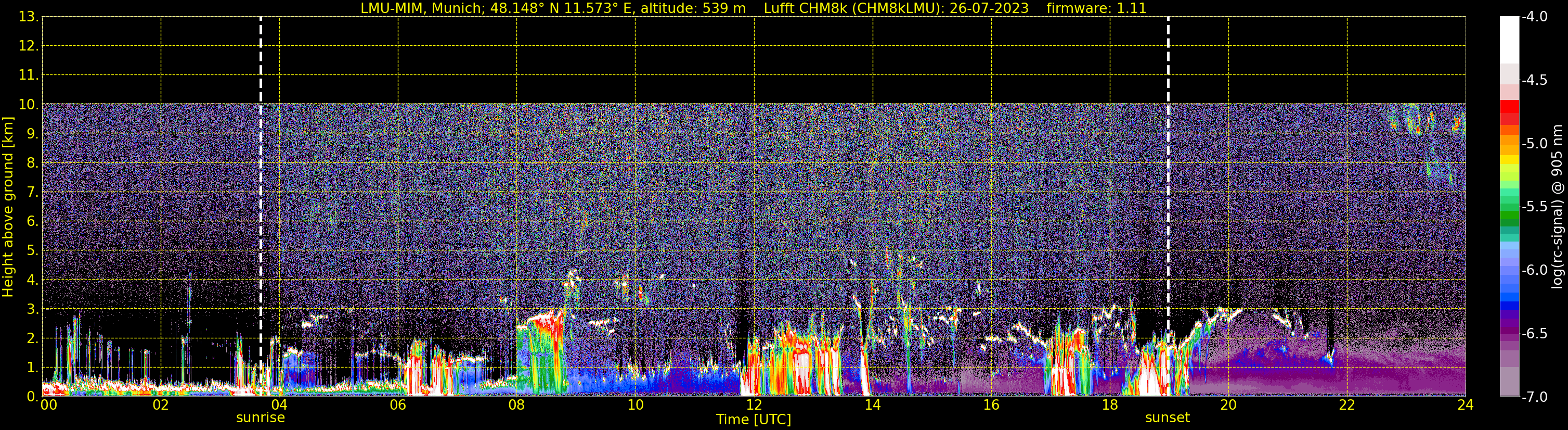Image resolution: width=1568 pixels, height=430 pixels.
Task: Click the 12 time tick label
Action: pyautogui.click(x=754, y=405)
